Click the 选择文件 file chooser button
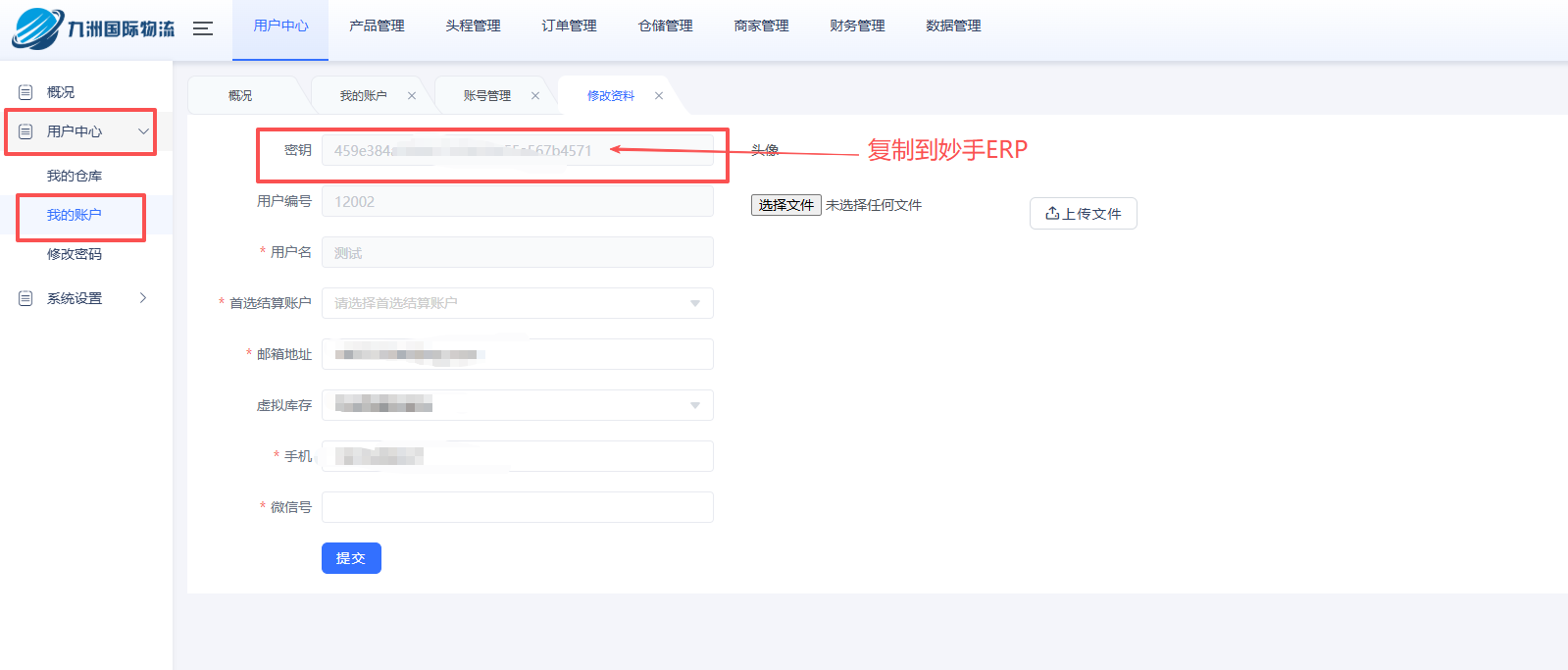1568x670 pixels. tap(786, 205)
